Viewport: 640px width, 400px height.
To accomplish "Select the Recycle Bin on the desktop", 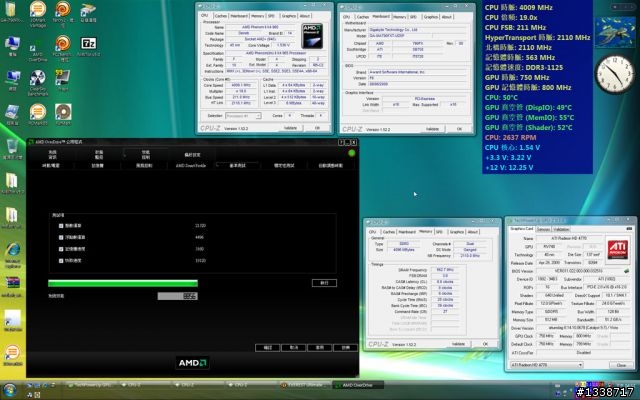I will pos(12,149).
